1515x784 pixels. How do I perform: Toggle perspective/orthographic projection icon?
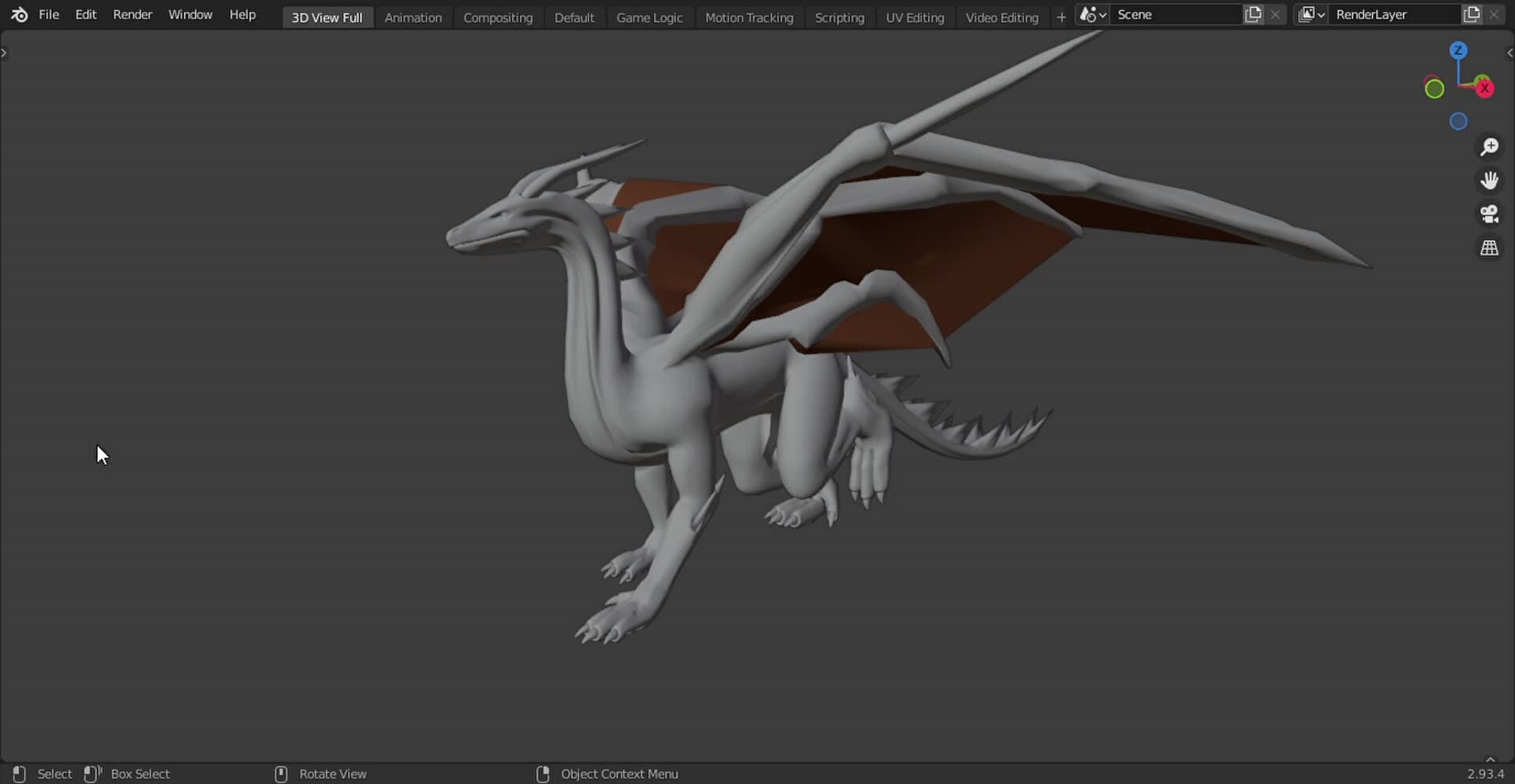click(x=1490, y=248)
